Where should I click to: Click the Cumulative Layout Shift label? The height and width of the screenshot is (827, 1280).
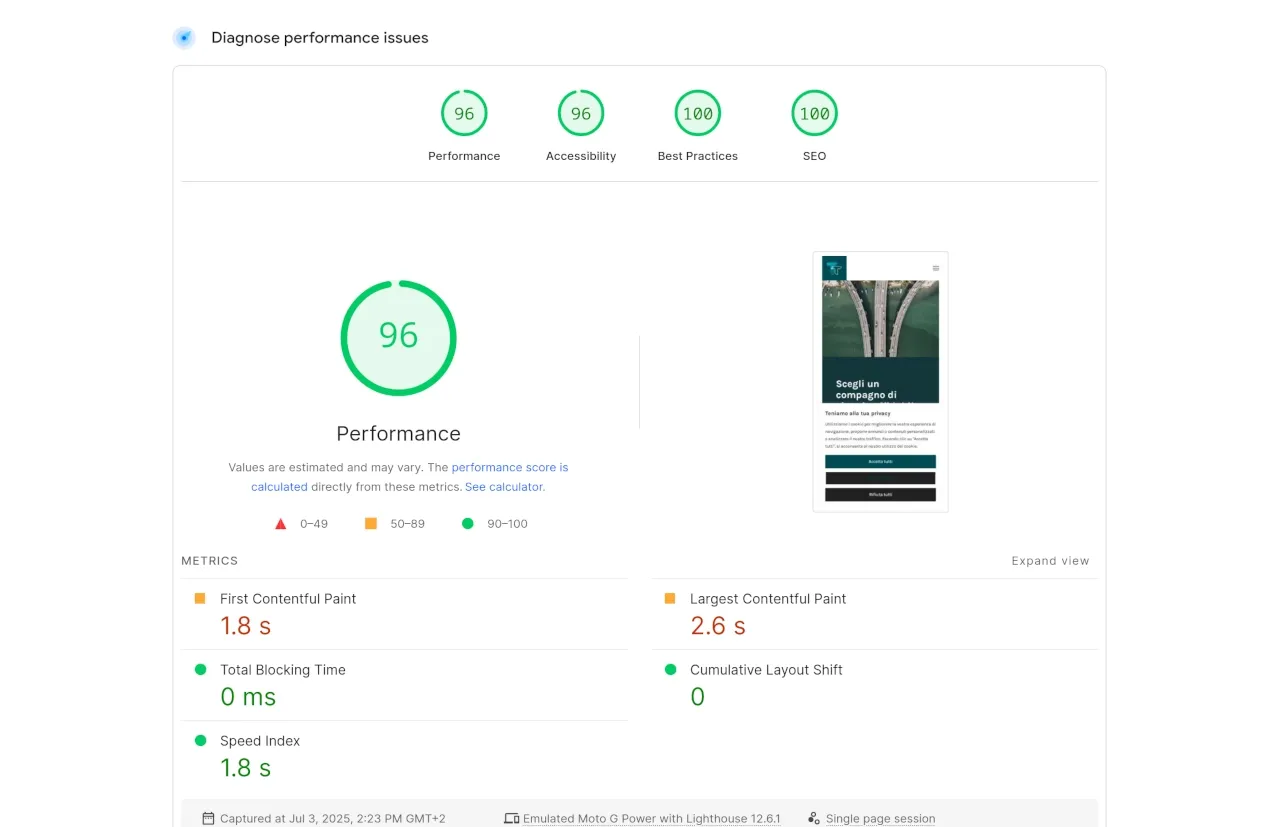pyautogui.click(x=766, y=670)
